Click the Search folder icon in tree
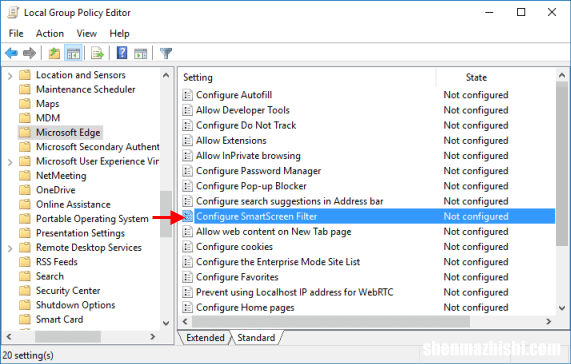 (25, 276)
